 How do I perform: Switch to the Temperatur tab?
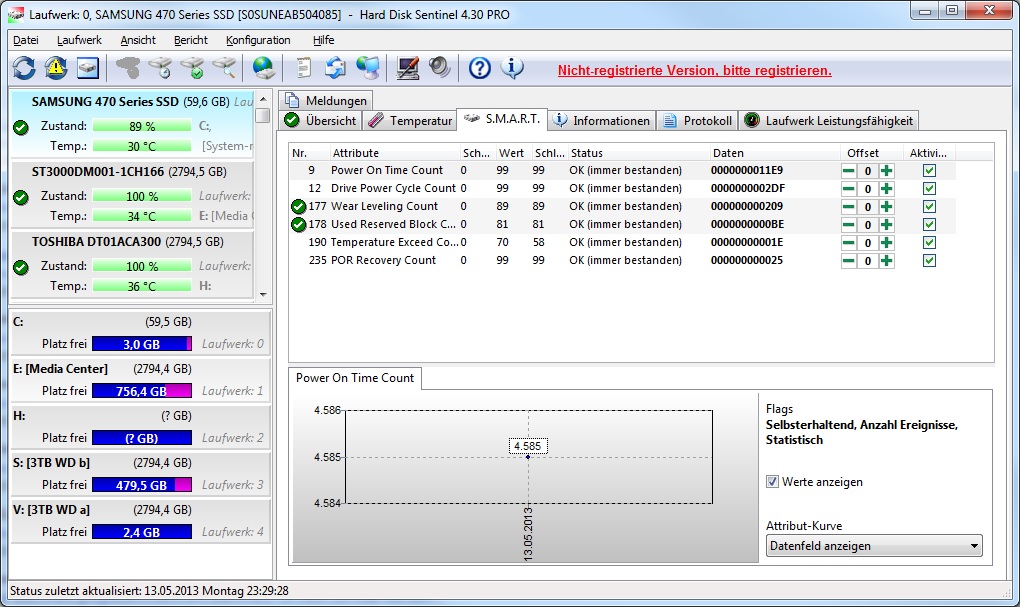click(x=409, y=120)
